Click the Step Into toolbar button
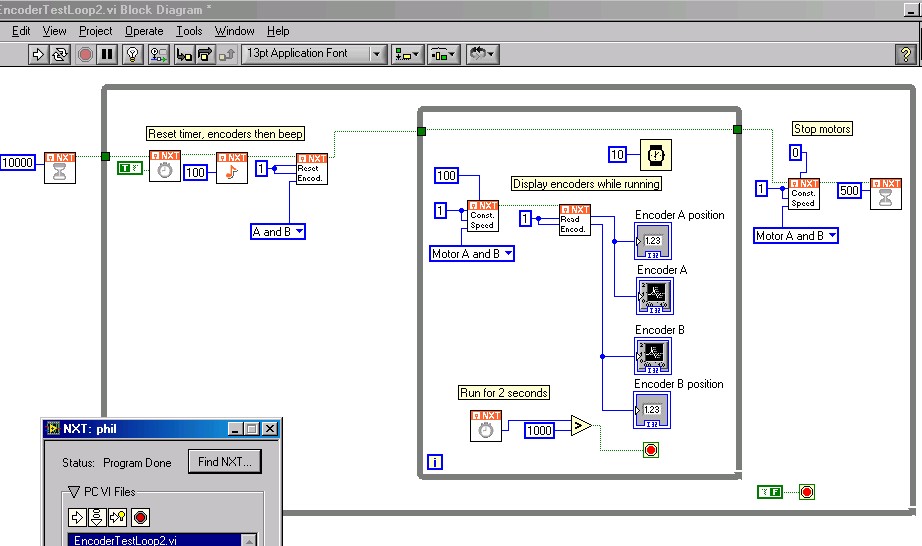The height and width of the screenshot is (546, 922). coord(184,55)
